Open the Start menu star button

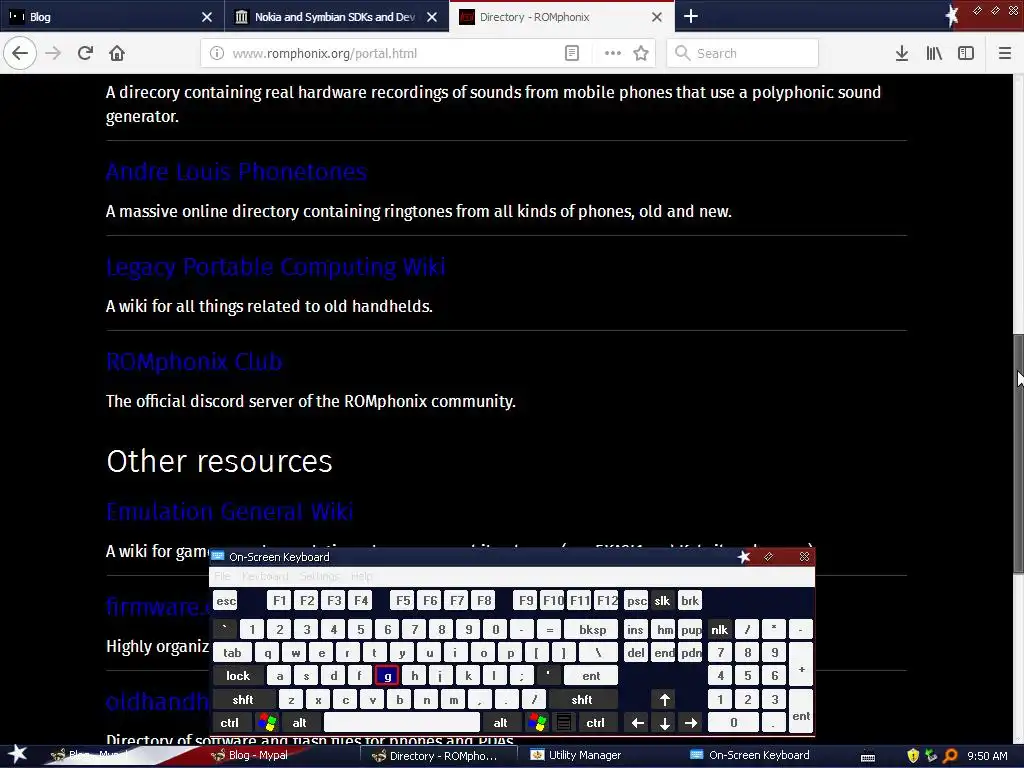click(18, 754)
